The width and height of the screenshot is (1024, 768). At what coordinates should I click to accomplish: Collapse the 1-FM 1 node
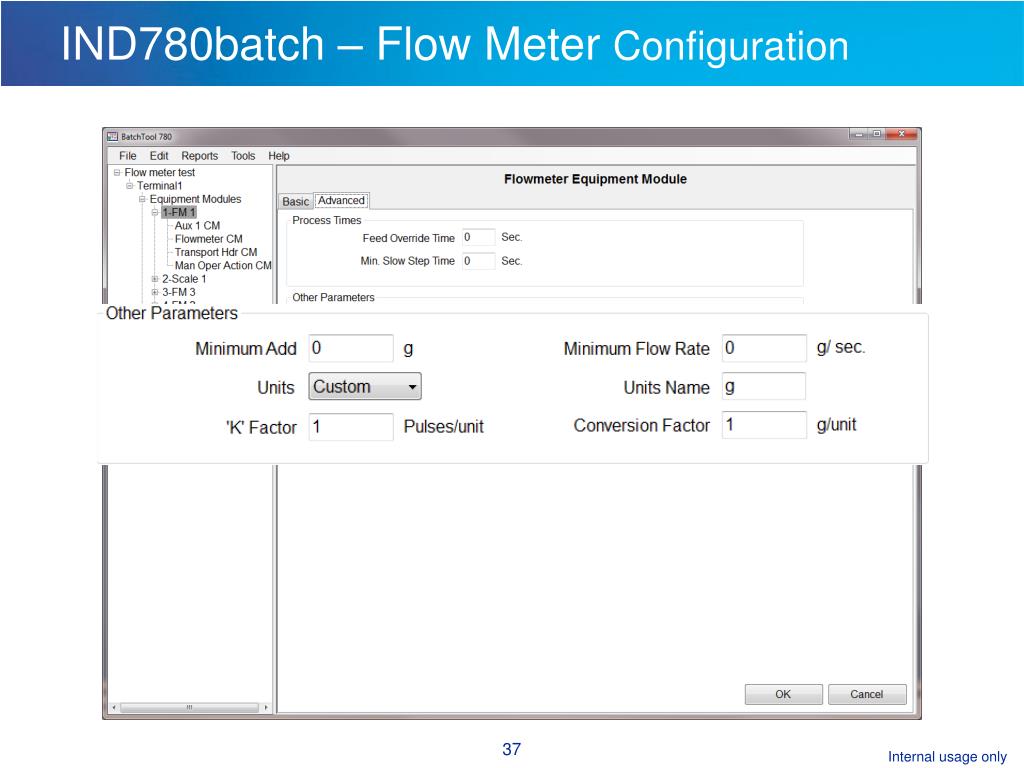[x=155, y=212]
